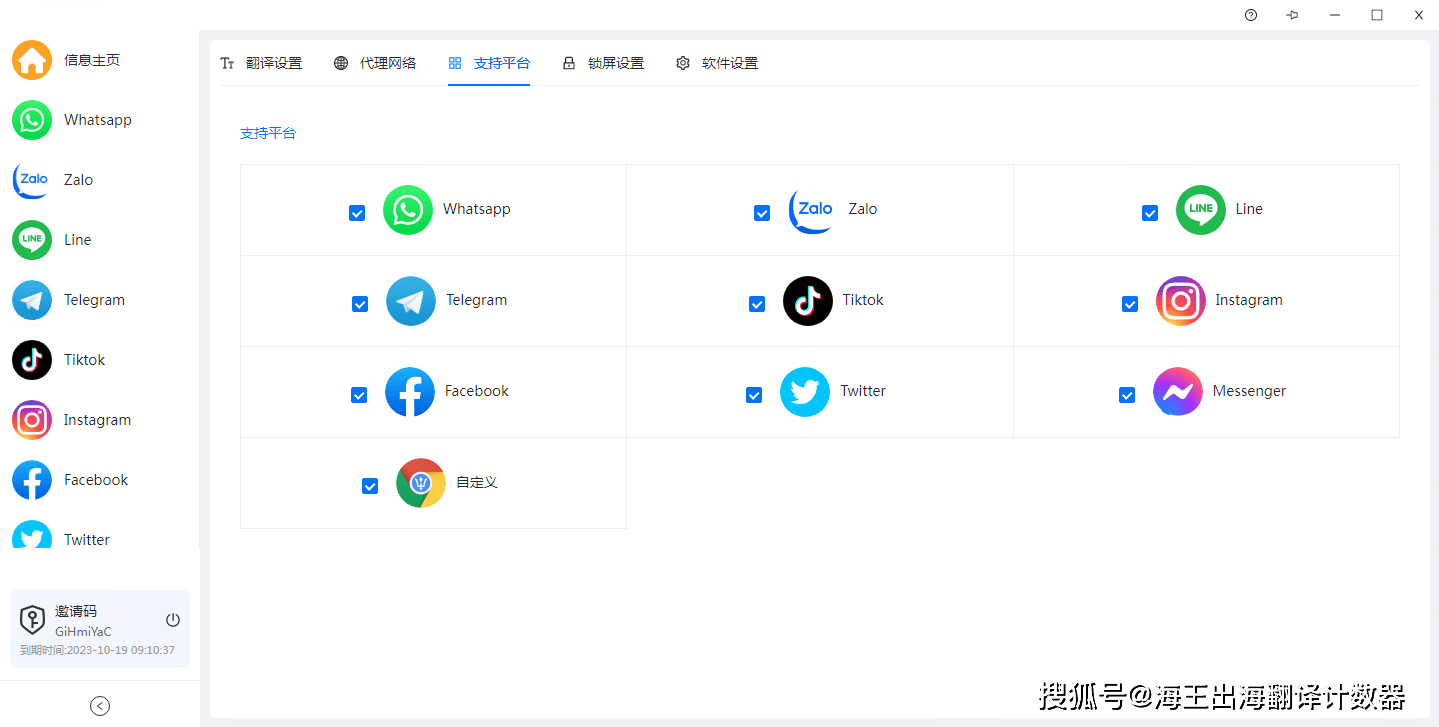
Task: Uncheck the Line platform checkbox
Action: click(1150, 213)
